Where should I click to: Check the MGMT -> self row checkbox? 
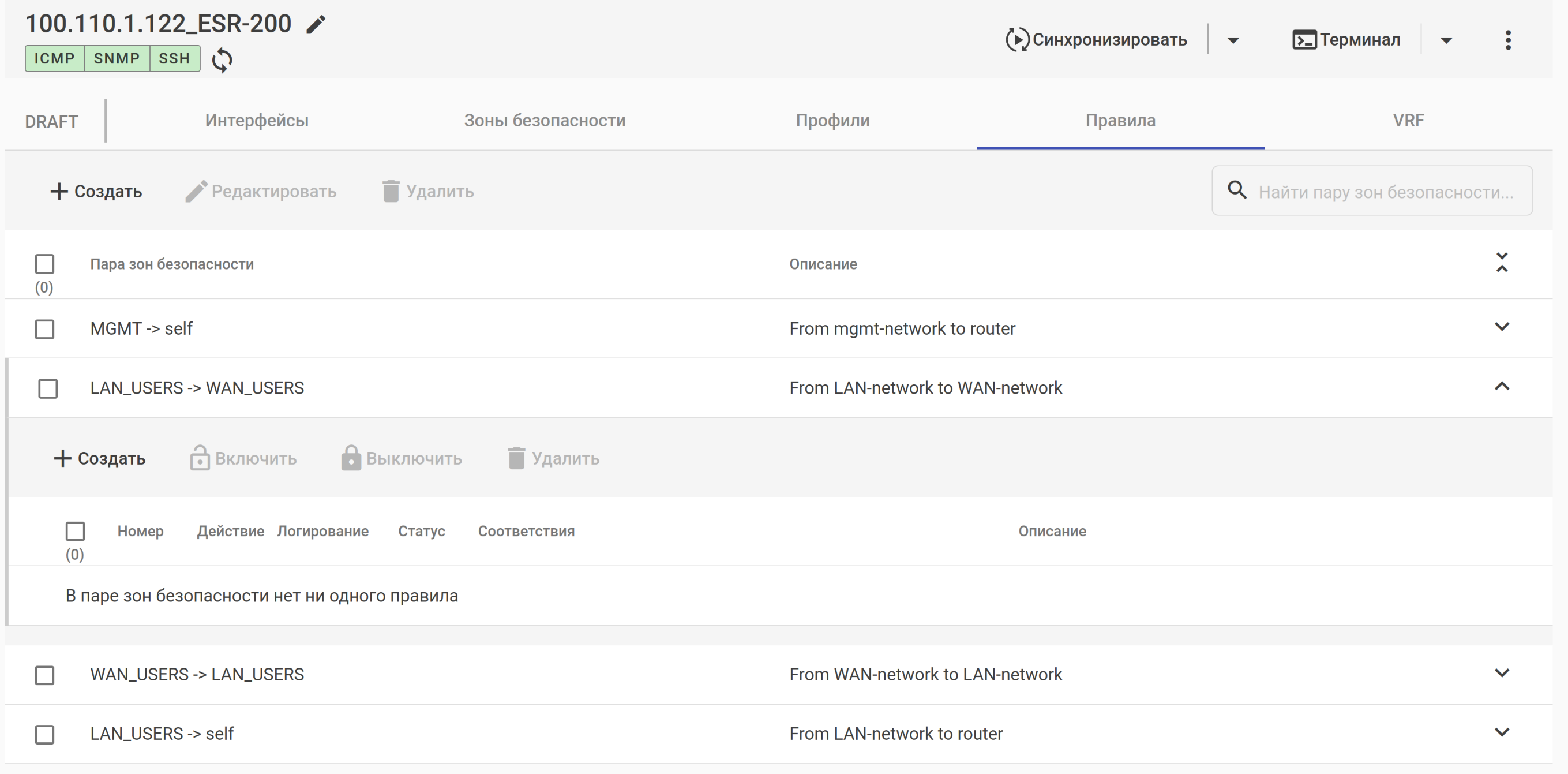coord(44,330)
